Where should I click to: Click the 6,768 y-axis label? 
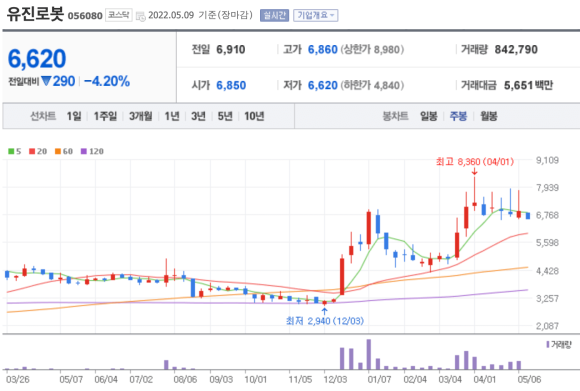tap(547, 215)
